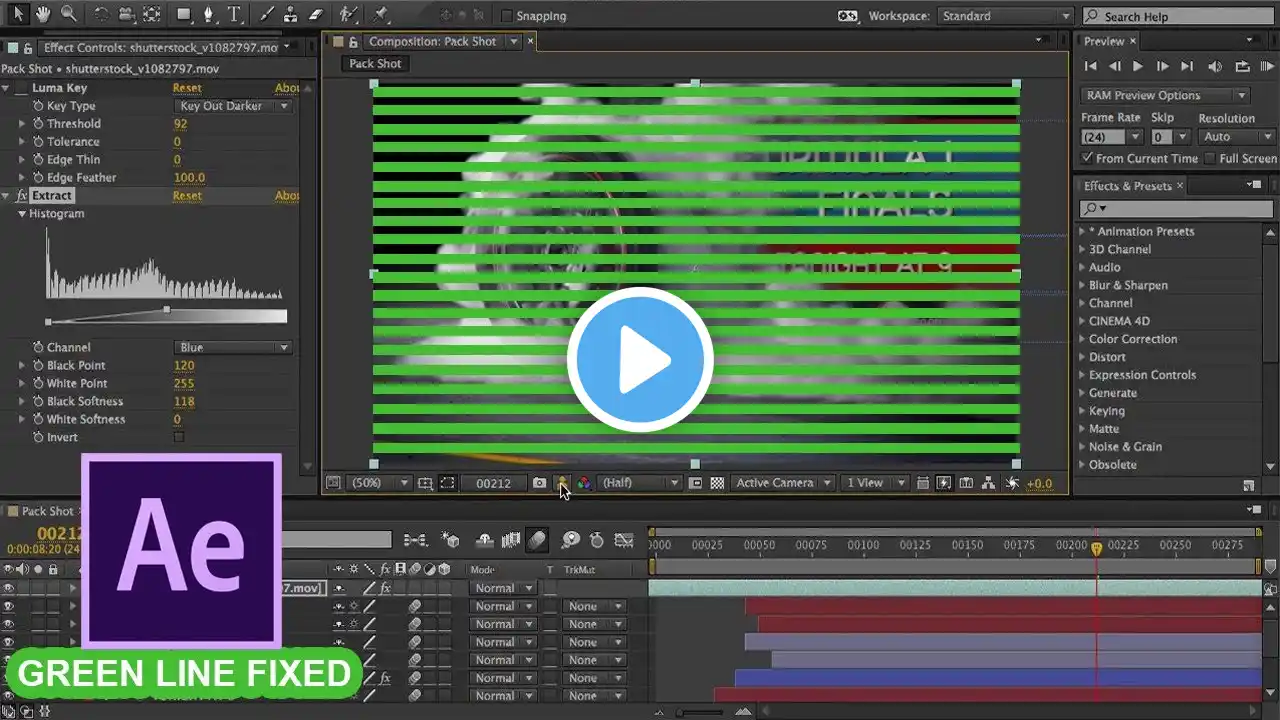Open the Composition Mini-Flowchart in the timeline
This screenshot has width=1280, height=720.
click(x=415, y=540)
